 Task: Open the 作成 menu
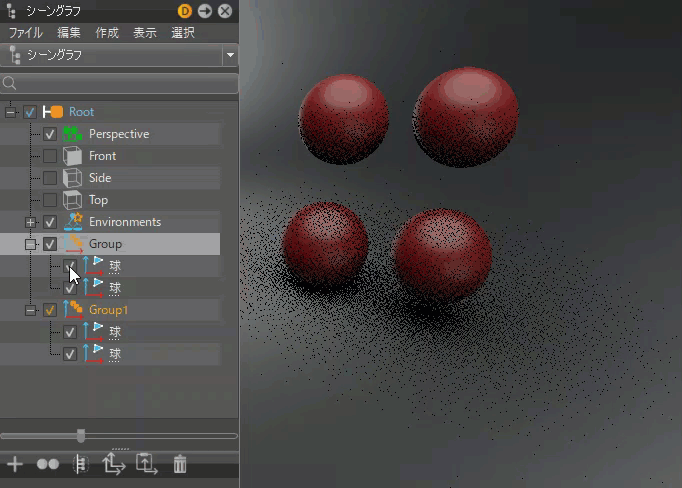[x=107, y=33]
